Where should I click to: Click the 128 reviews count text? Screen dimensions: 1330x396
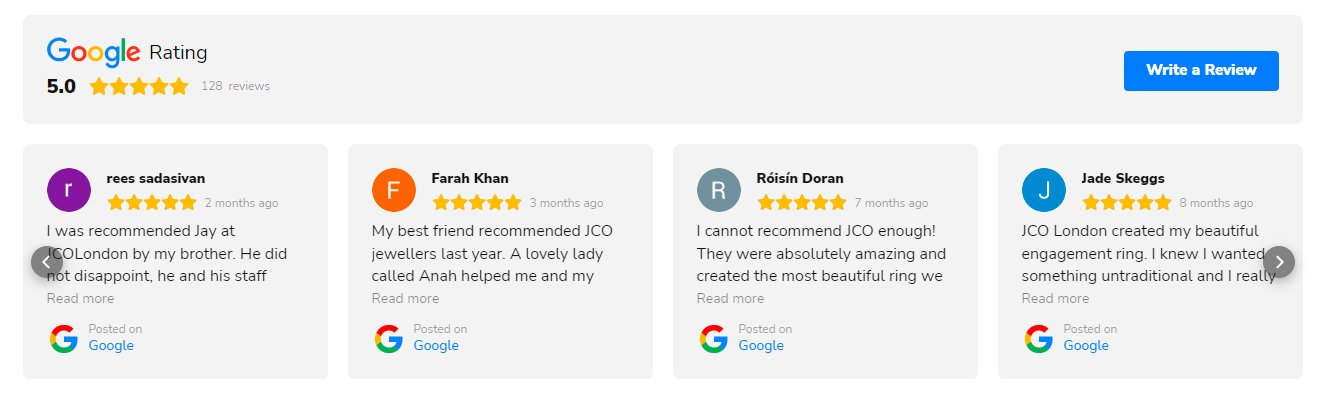pyautogui.click(x=235, y=86)
